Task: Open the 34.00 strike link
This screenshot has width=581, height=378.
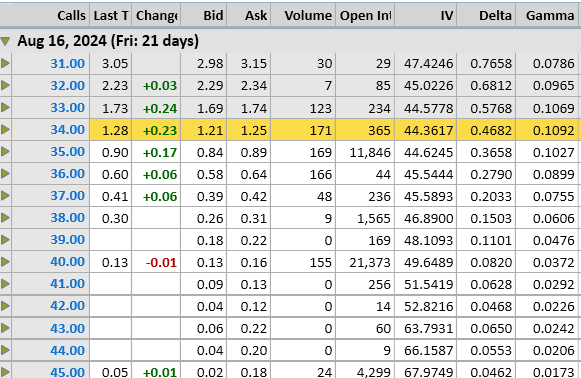Action: 67,130
